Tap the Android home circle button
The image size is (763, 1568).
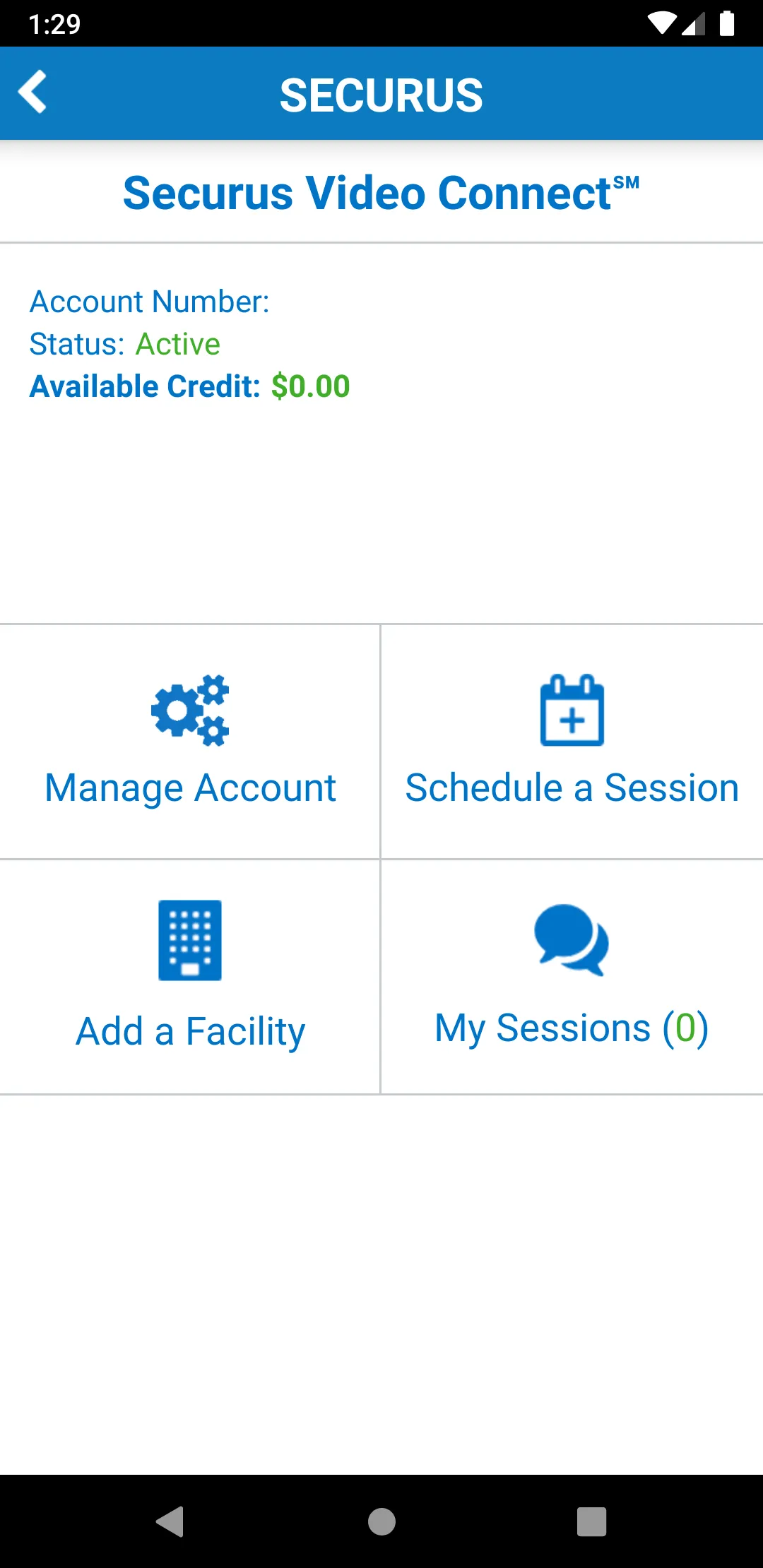coord(381,1521)
